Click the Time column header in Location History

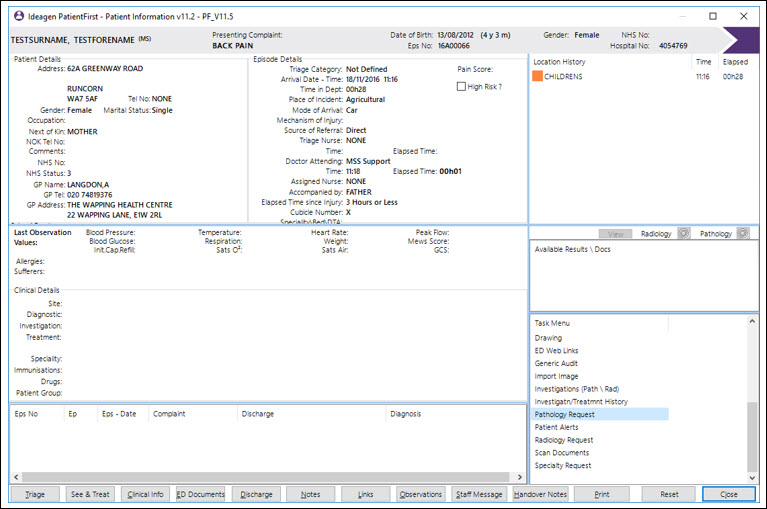click(x=703, y=62)
